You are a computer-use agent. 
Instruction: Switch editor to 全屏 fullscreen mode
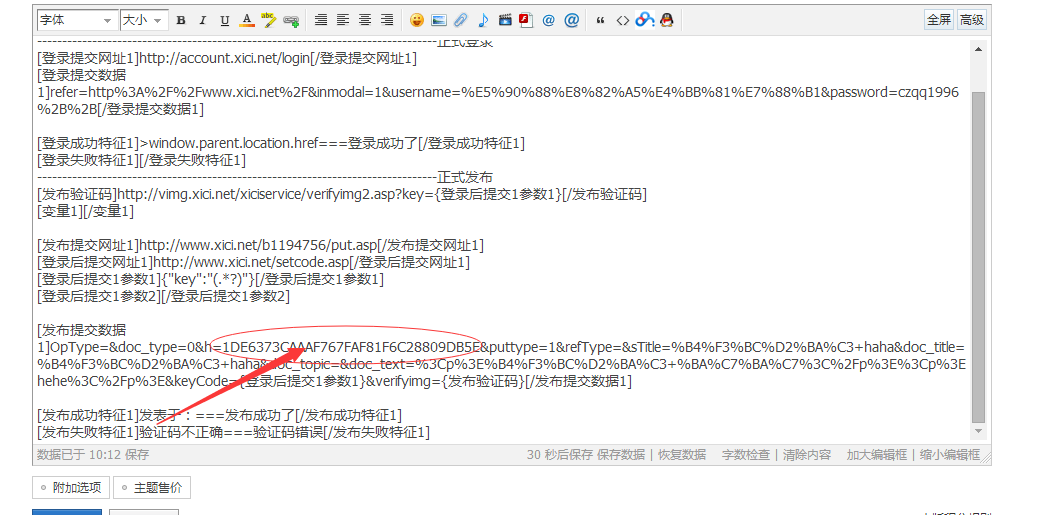point(938,20)
